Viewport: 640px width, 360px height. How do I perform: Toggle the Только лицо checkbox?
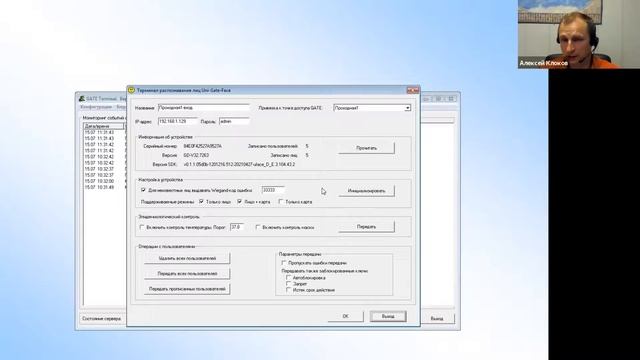pyautogui.click(x=201, y=202)
